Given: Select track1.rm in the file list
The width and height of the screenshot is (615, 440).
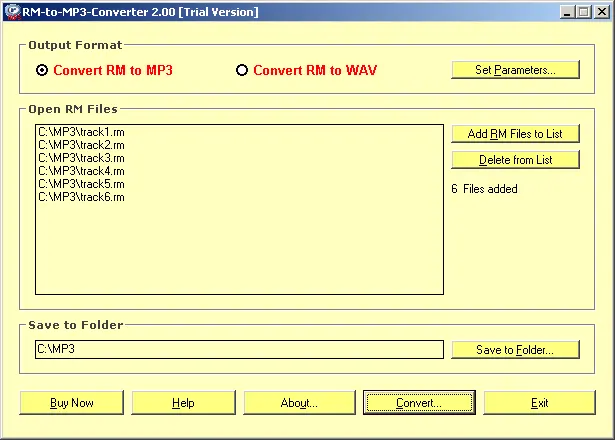Looking at the screenshot, I should click(81, 132).
